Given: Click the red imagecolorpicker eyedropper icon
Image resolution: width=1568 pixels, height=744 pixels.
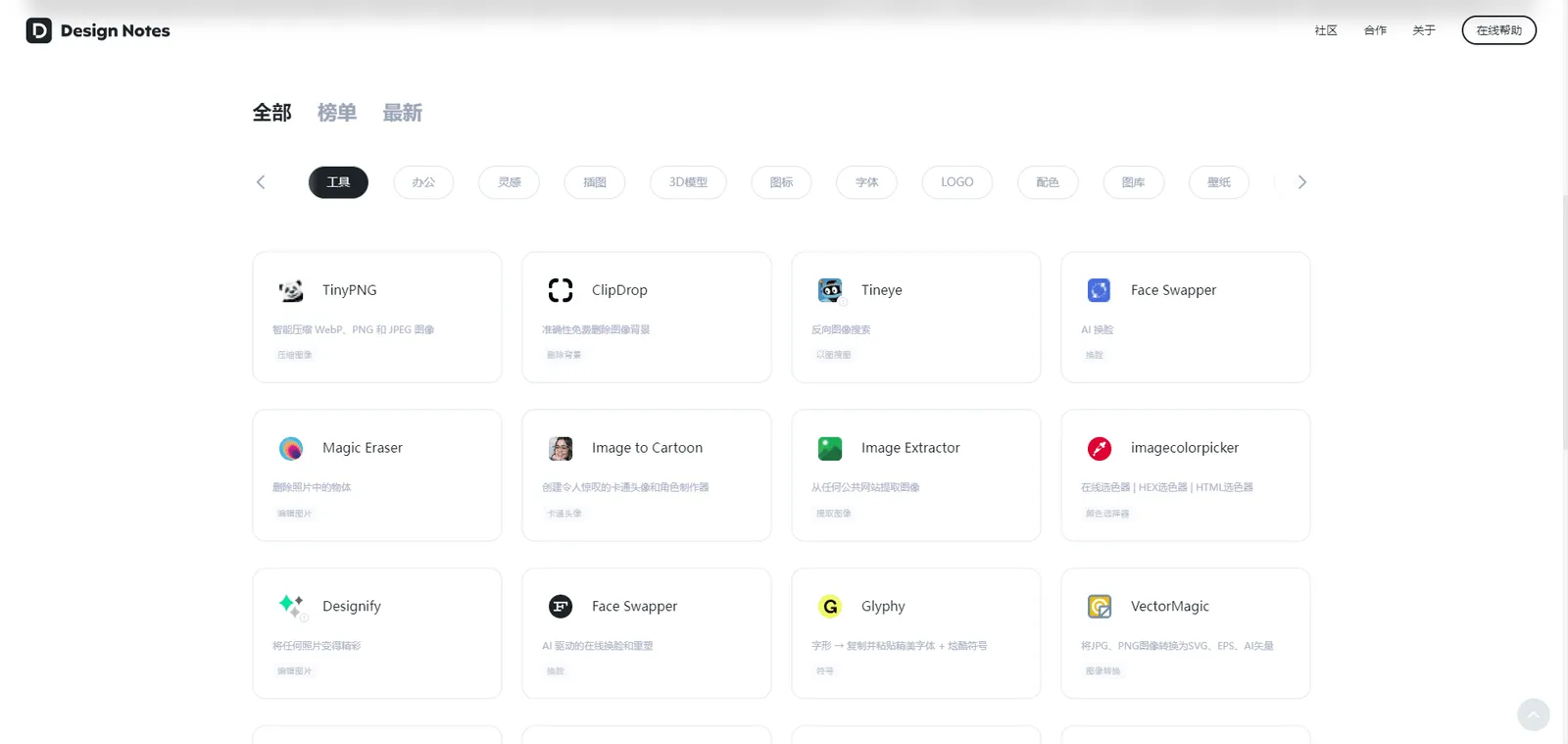Looking at the screenshot, I should pos(1100,448).
